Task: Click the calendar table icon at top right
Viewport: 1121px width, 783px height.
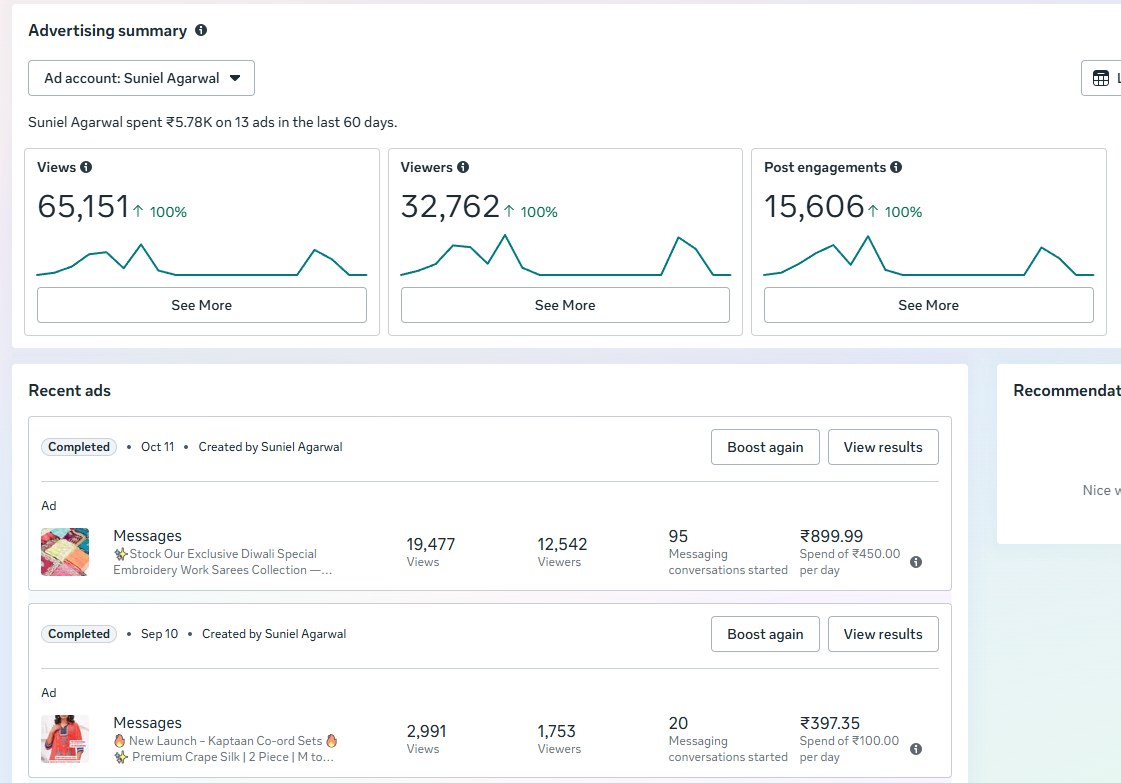Action: click(x=1101, y=78)
